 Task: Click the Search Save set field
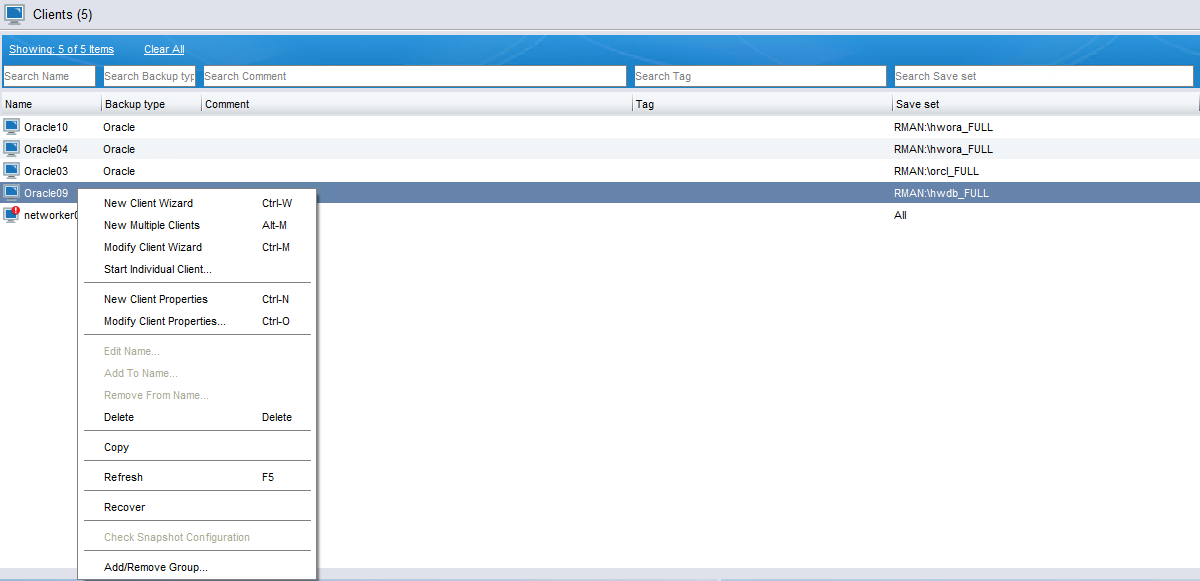(1042, 76)
